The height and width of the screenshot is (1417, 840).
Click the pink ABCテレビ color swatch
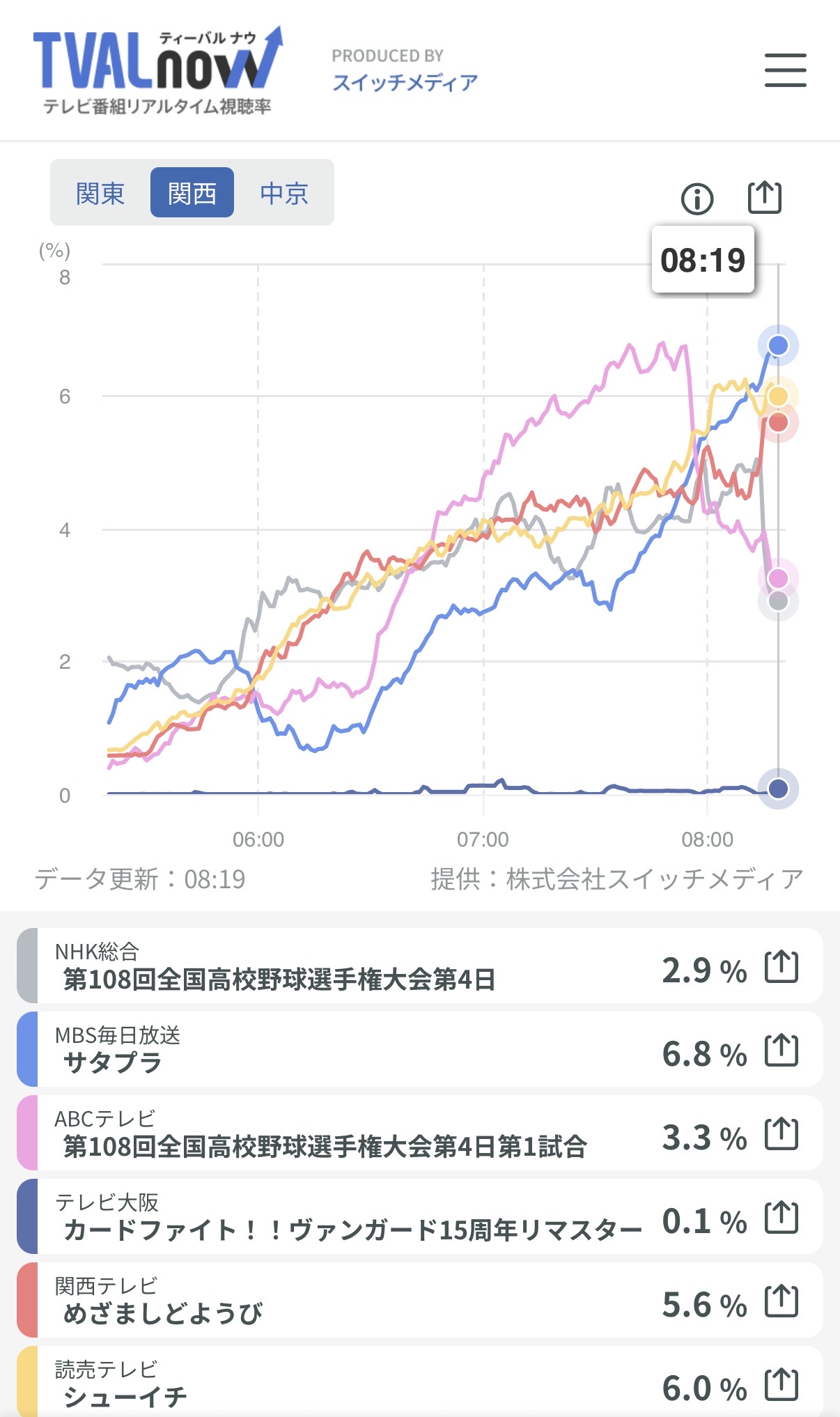pos(27,1133)
